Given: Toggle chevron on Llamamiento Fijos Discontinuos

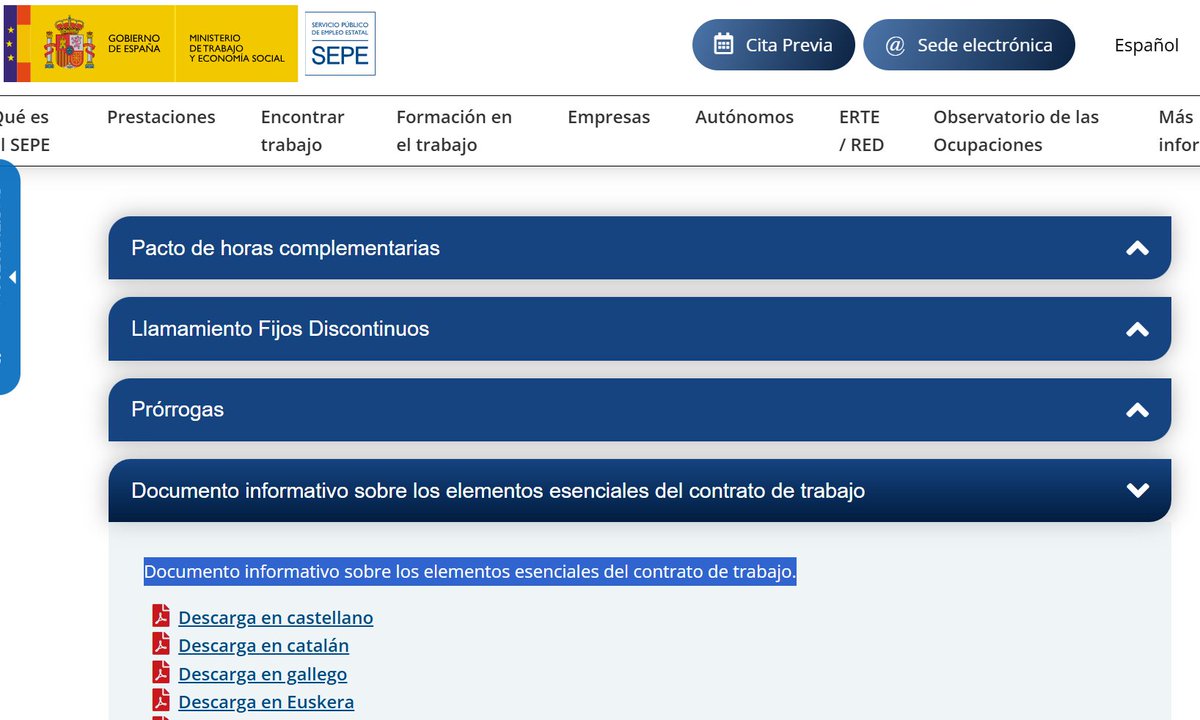Looking at the screenshot, I should (1137, 329).
